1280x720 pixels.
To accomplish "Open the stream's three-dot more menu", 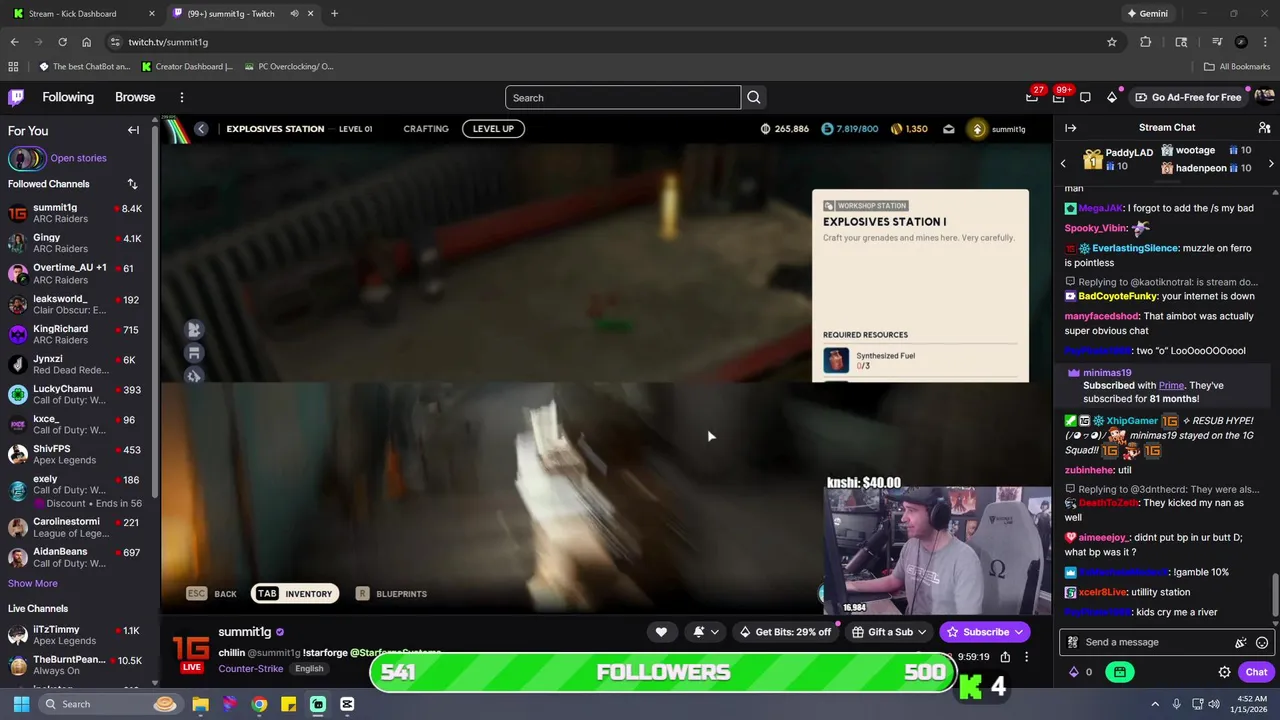I will click(x=1026, y=657).
